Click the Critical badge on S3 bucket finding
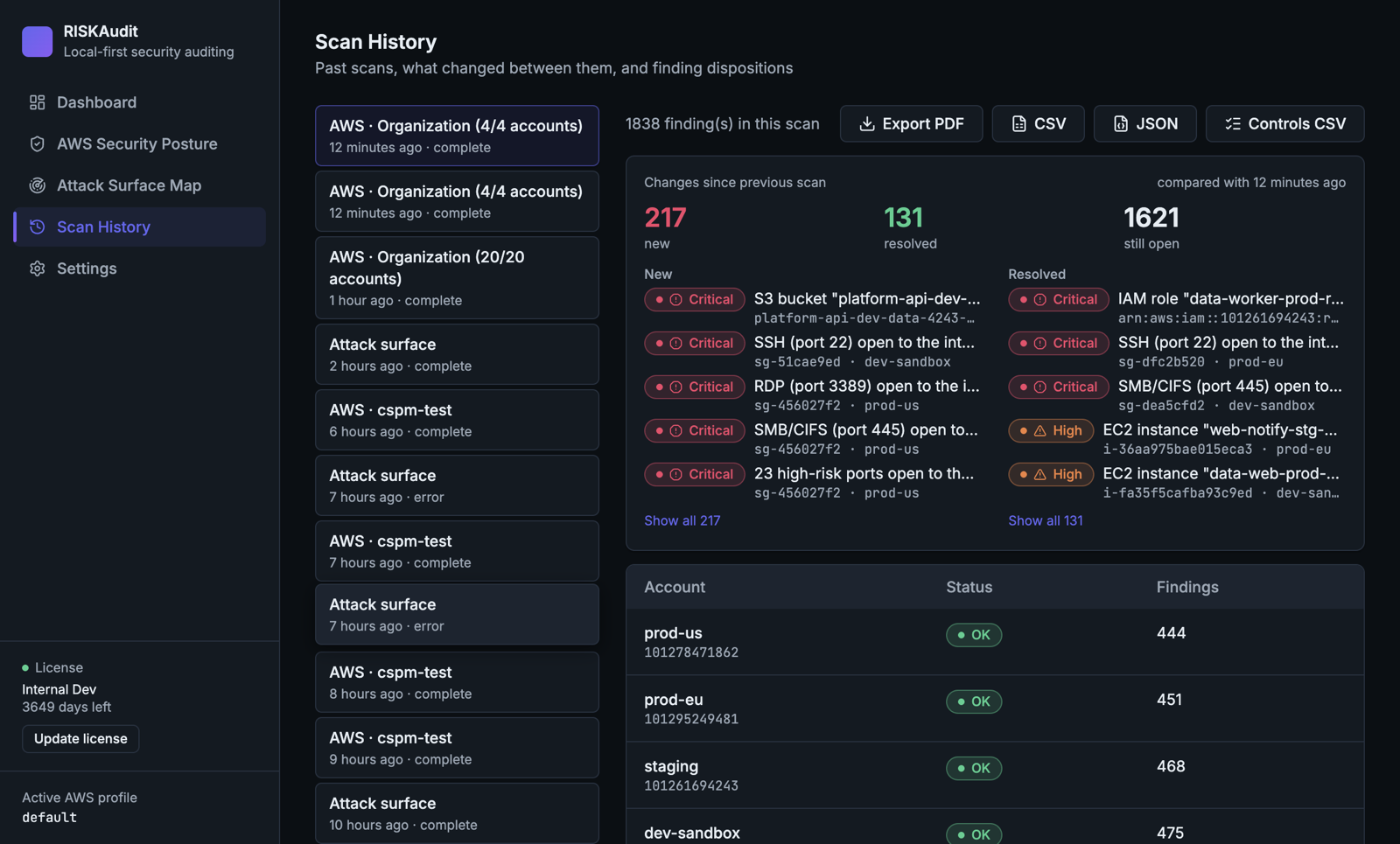The image size is (1400, 844). [x=695, y=299]
